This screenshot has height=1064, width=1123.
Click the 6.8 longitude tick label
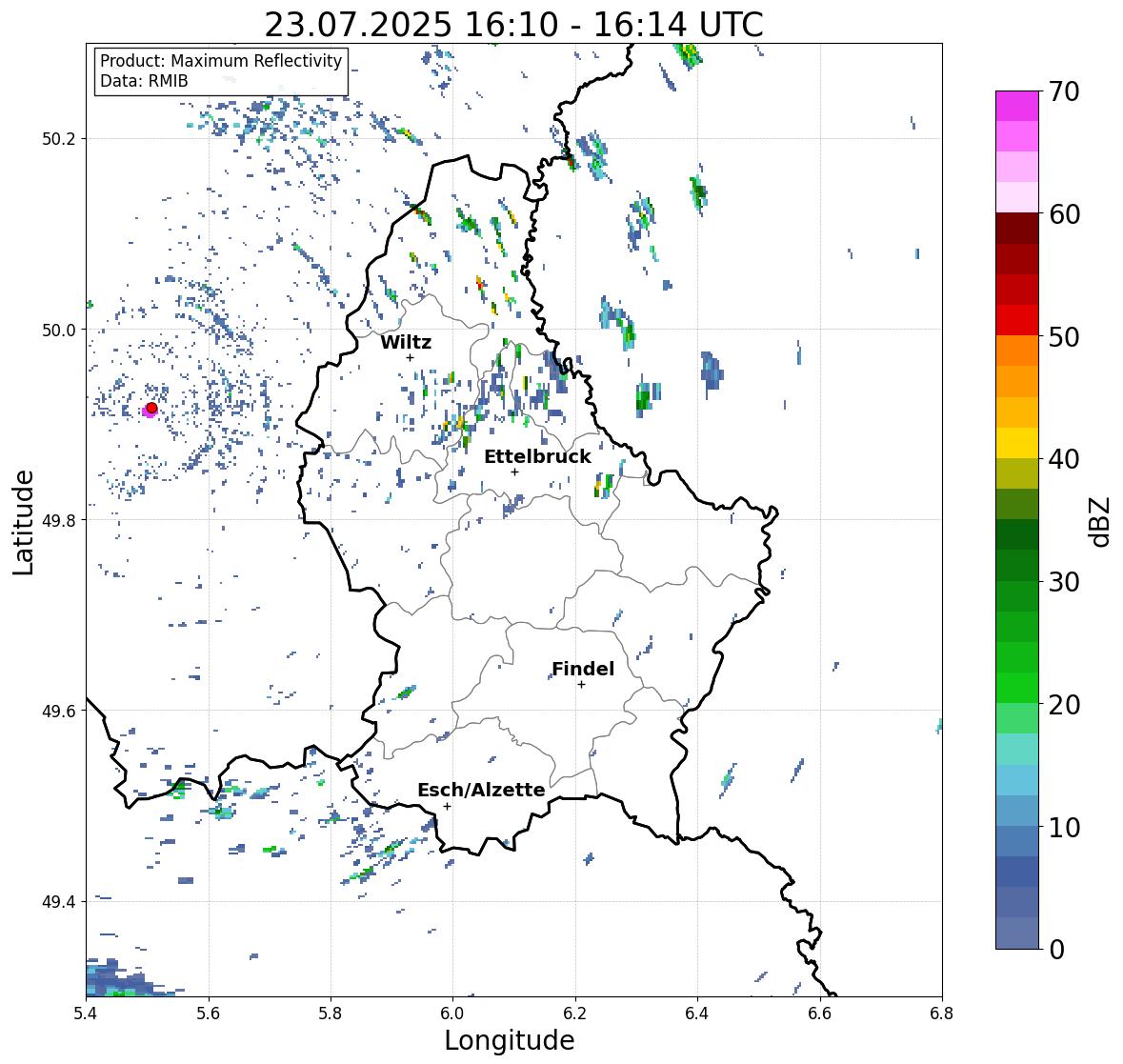pos(942,1013)
